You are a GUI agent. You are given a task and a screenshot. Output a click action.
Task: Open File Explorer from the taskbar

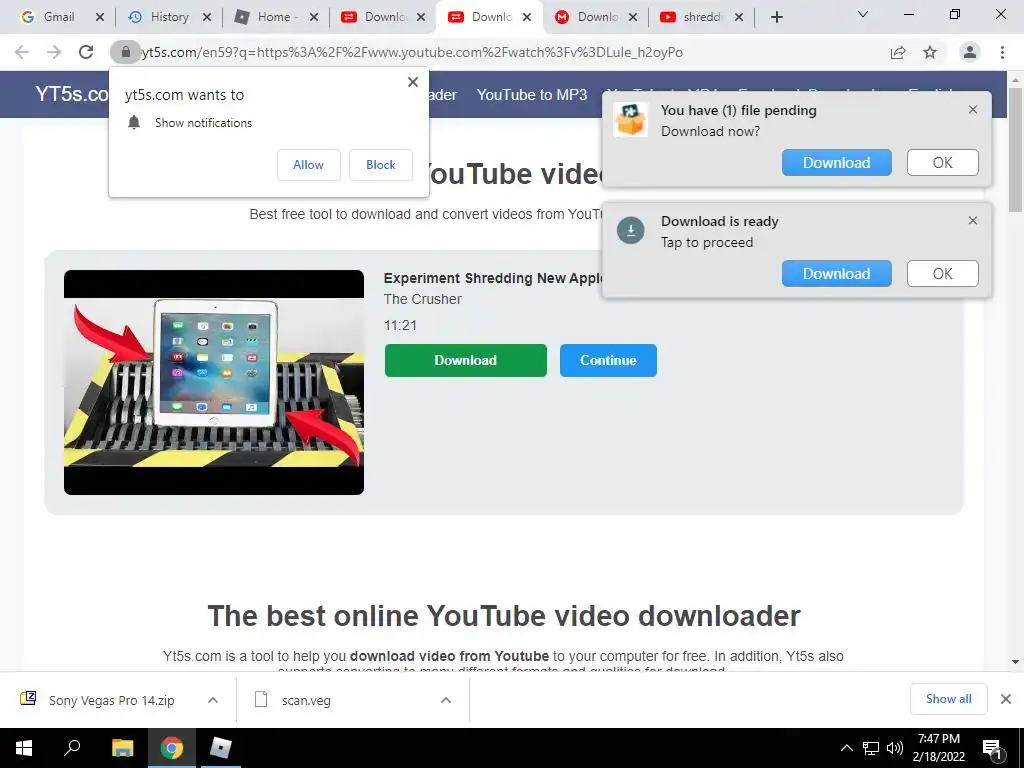point(122,748)
